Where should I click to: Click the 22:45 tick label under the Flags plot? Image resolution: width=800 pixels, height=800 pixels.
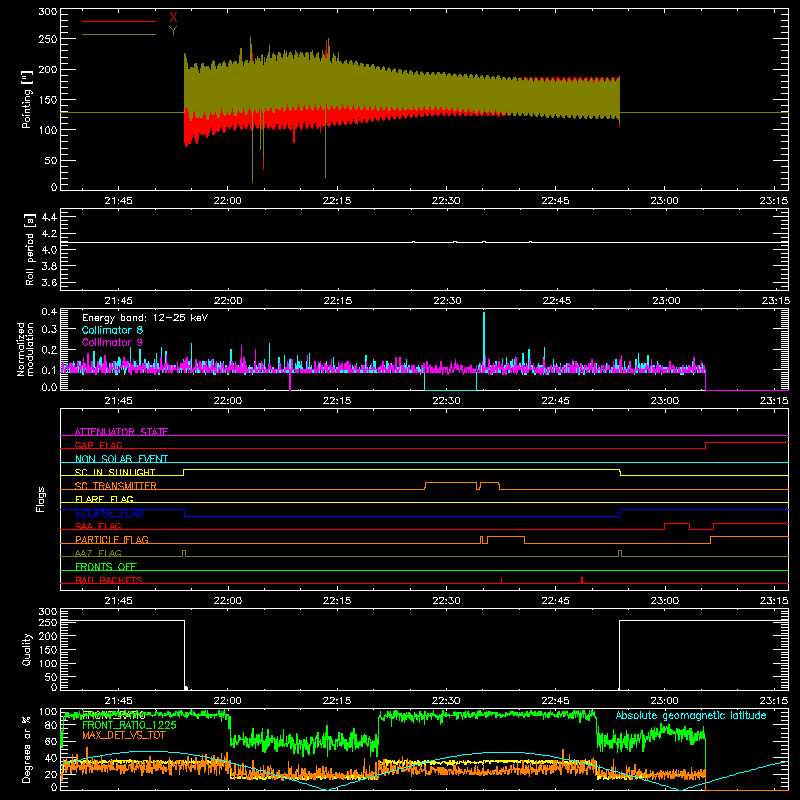[556, 601]
